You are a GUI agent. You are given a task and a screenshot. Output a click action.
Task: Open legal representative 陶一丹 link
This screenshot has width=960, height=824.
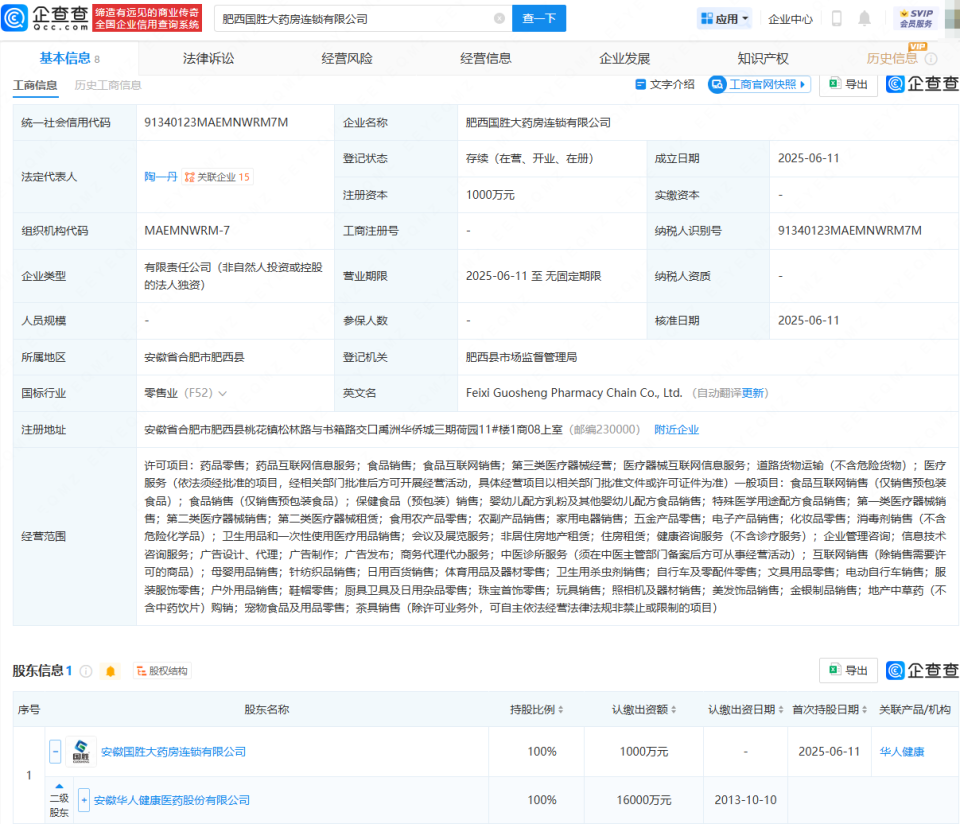coord(160,177)
